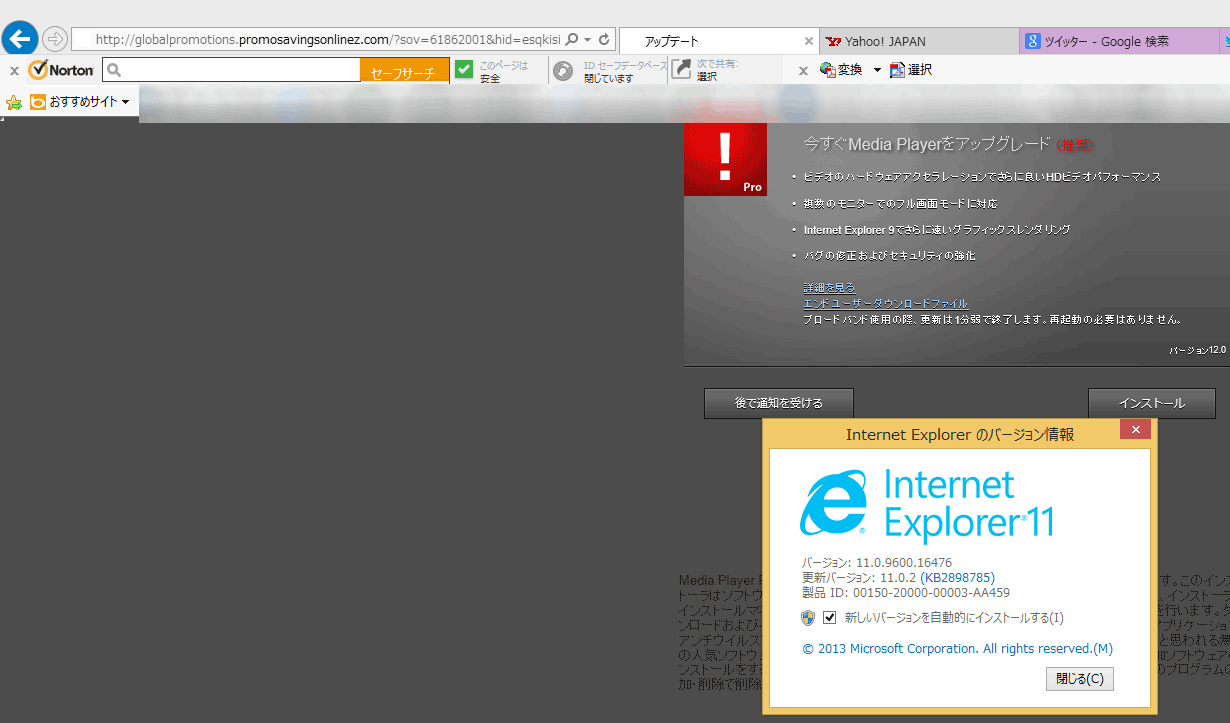This screenshot has height=723, width=1230.
Task: Close the 変換 toolbar with its X
Action: click(803, 71)
